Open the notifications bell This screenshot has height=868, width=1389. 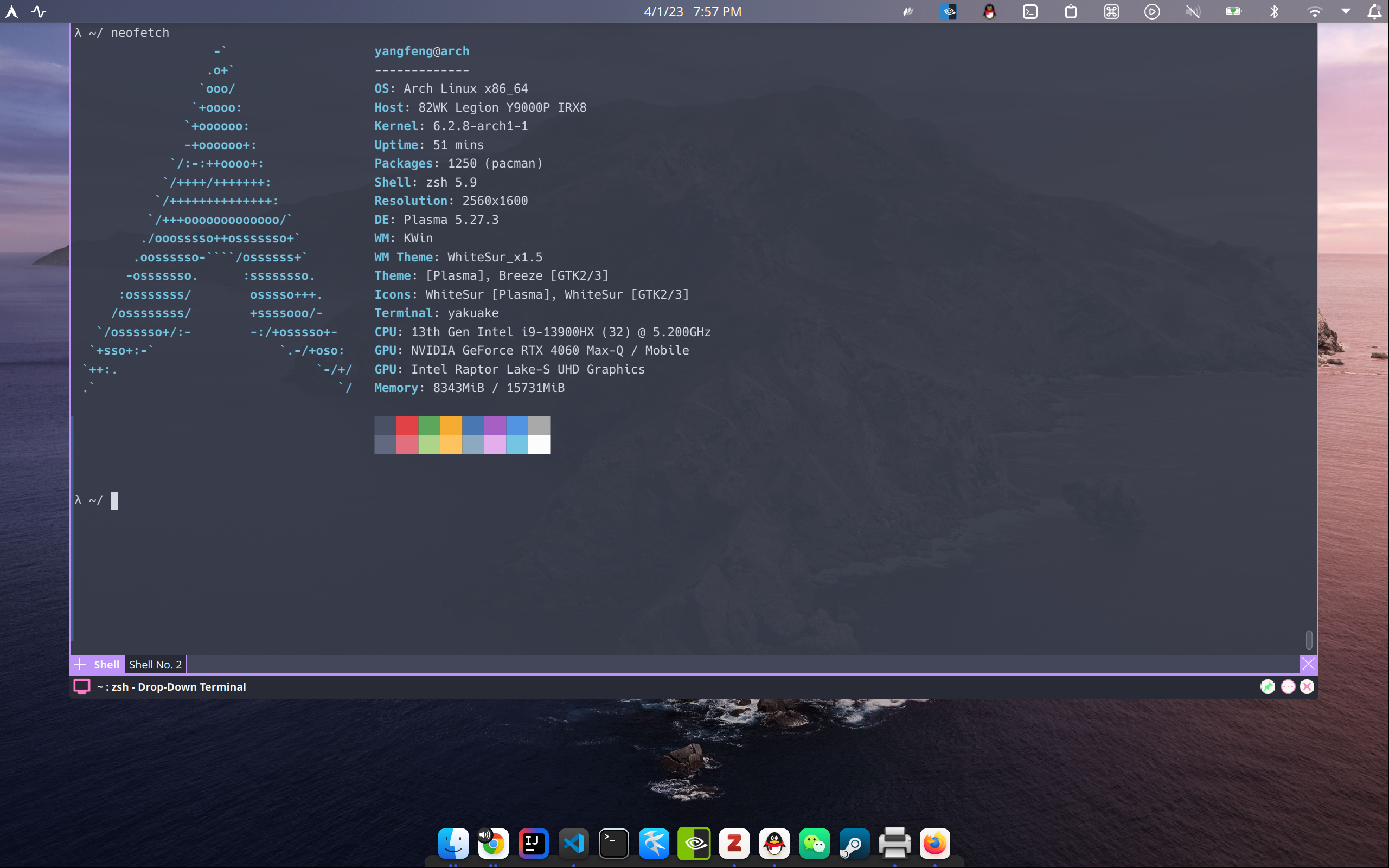point(1374,11)
